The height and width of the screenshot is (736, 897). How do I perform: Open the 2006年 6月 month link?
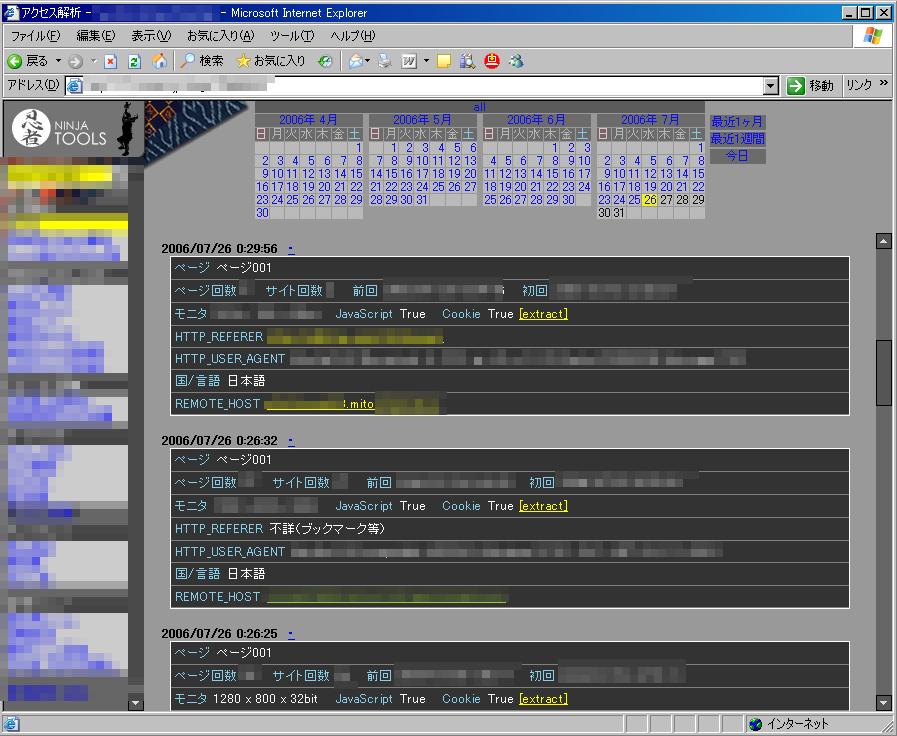(x=536, y=120)
